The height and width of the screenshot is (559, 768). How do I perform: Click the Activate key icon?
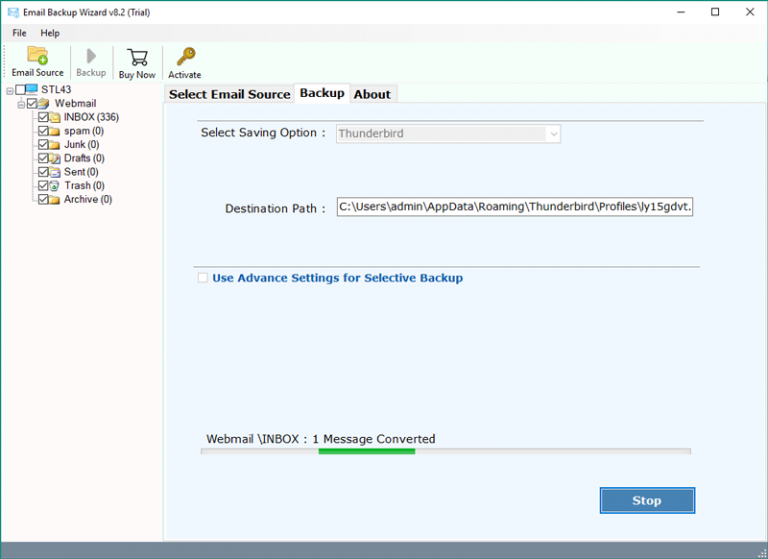pos(186,57)
